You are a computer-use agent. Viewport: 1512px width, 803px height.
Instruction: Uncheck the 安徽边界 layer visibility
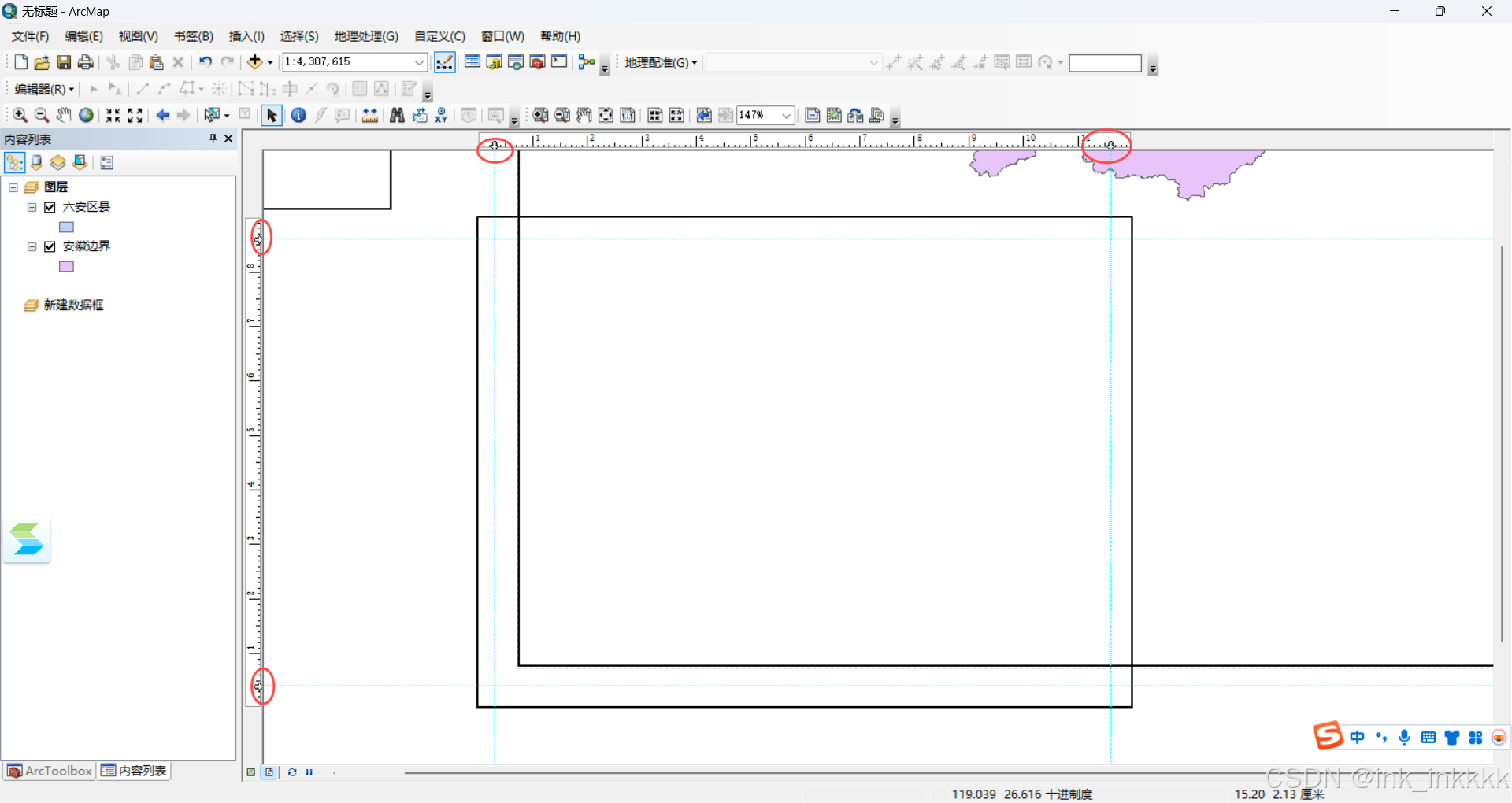(50, 246)
